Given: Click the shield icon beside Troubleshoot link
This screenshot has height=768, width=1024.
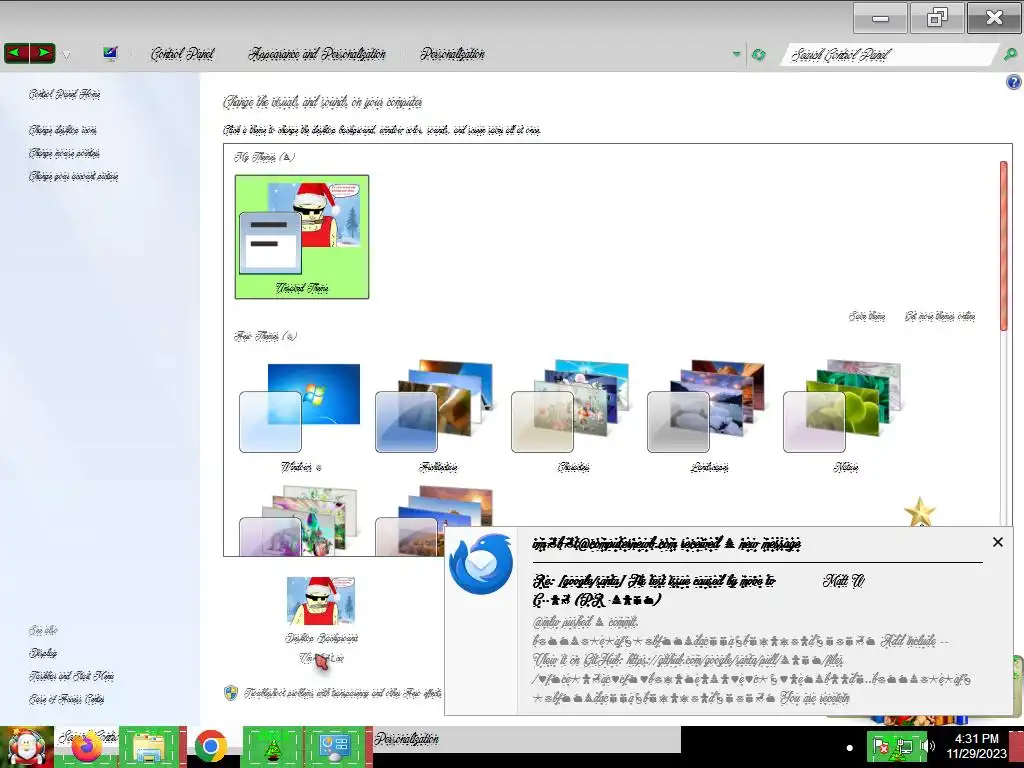Looking at the screenshot, I should 231,693.
